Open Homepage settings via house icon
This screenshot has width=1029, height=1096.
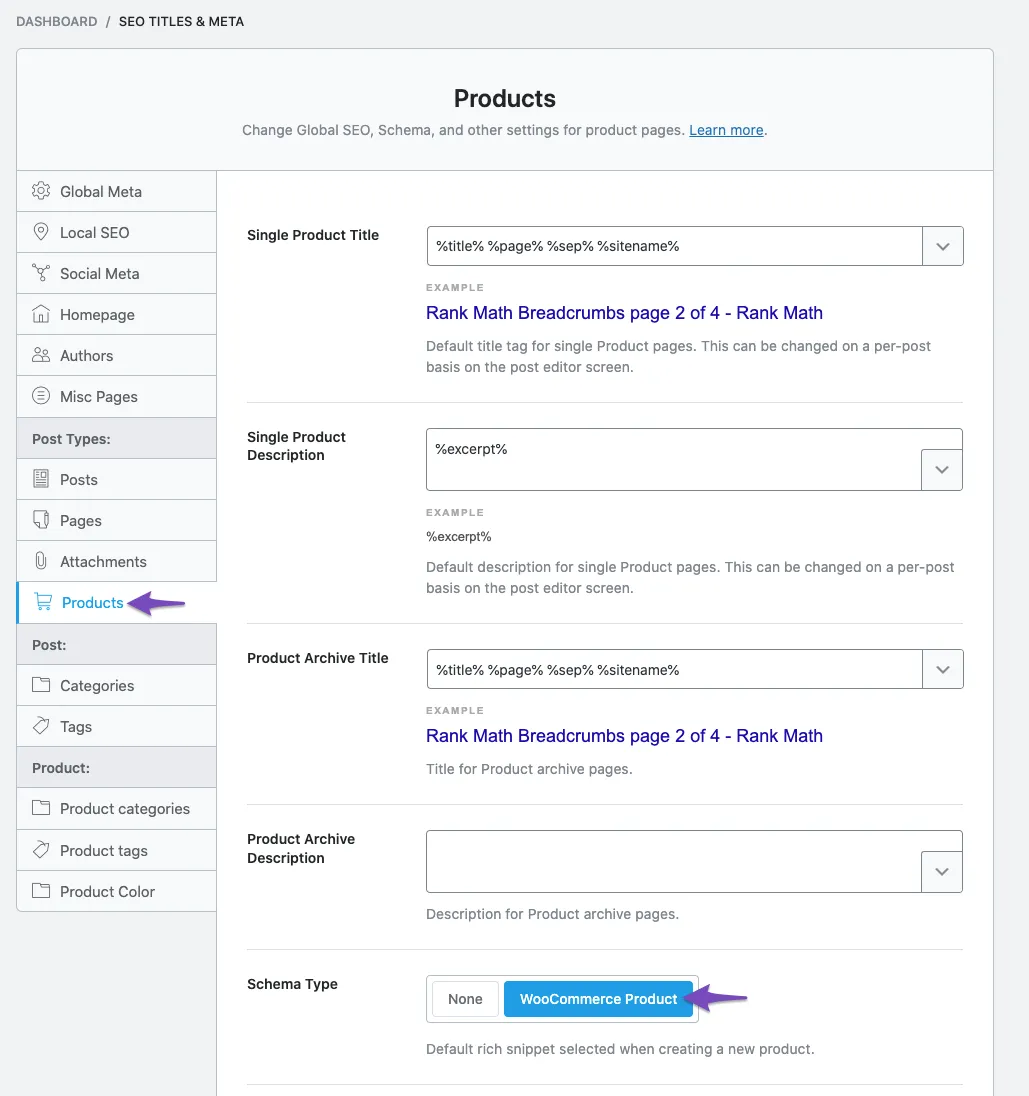tap(40, 314)
